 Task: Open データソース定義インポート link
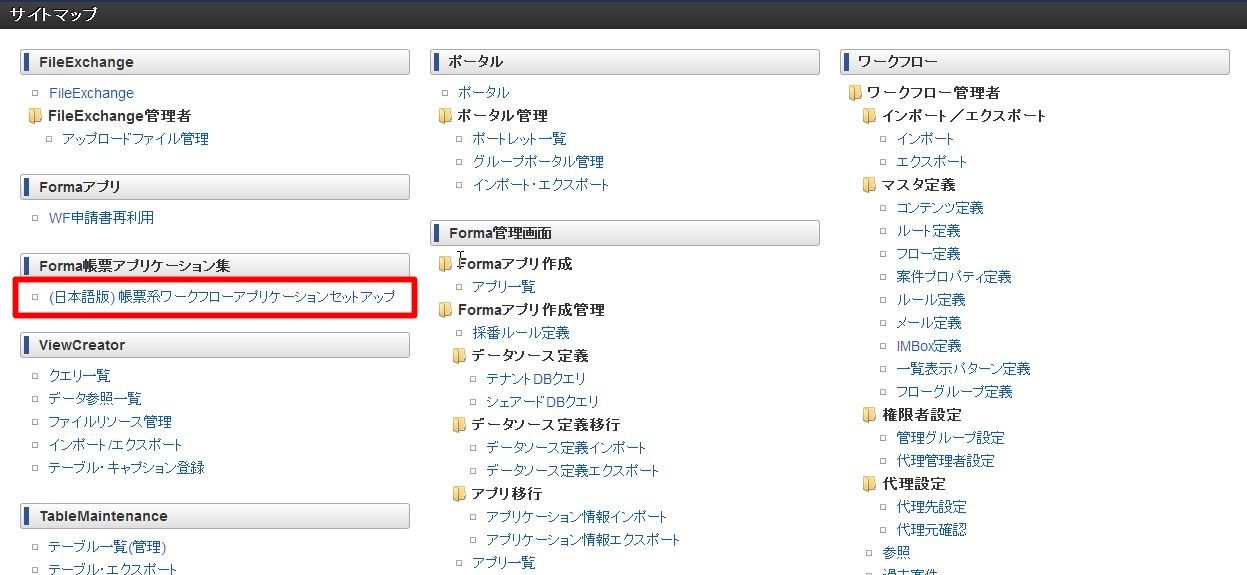click(566, 448)
